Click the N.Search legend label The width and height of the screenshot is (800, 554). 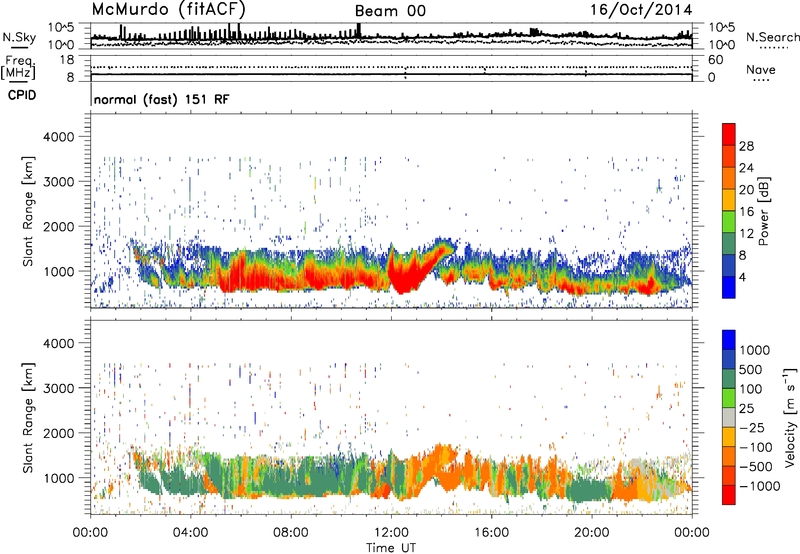click(x=772, y=37)
